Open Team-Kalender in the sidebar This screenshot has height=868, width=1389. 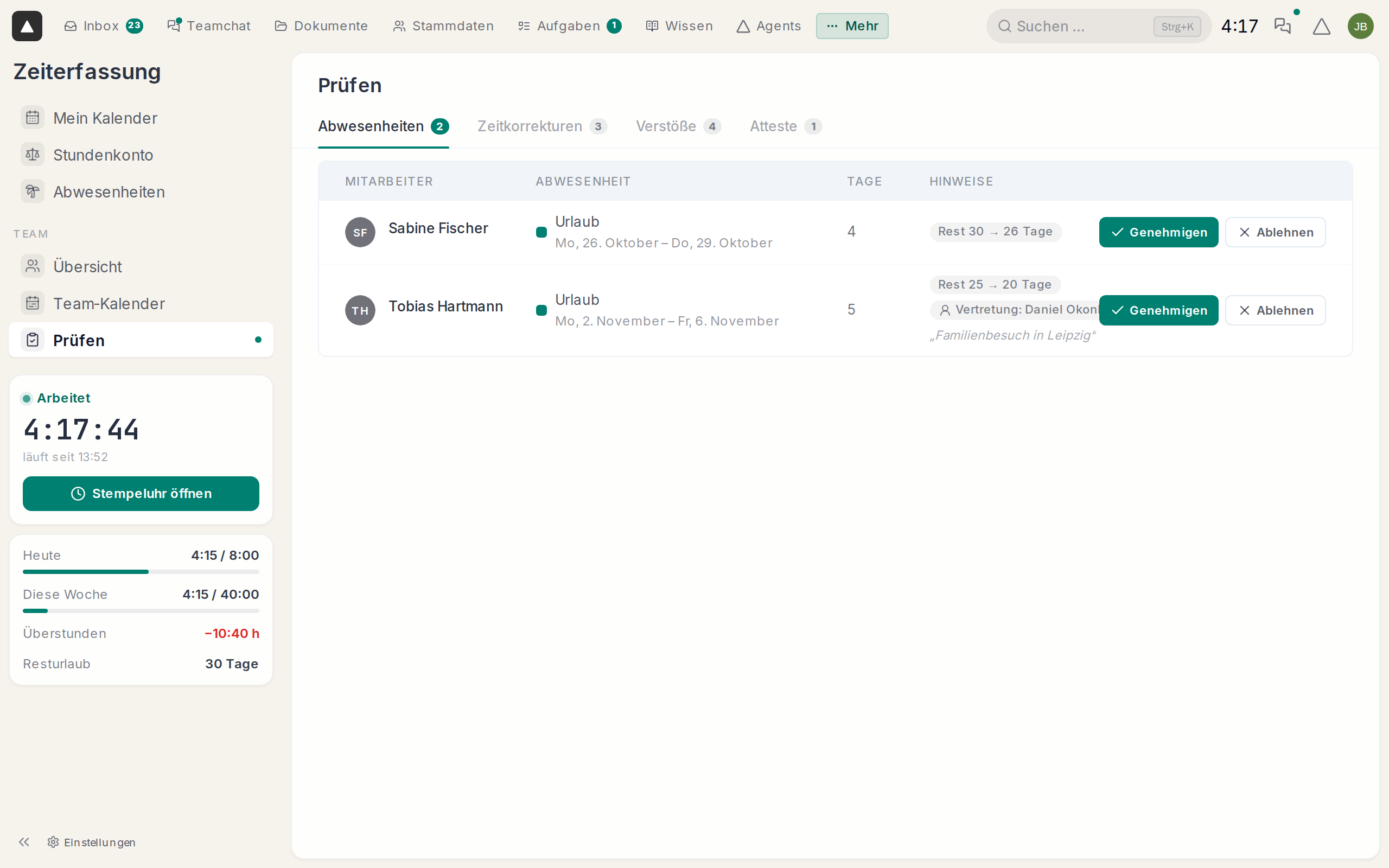[x=141, y=303]
